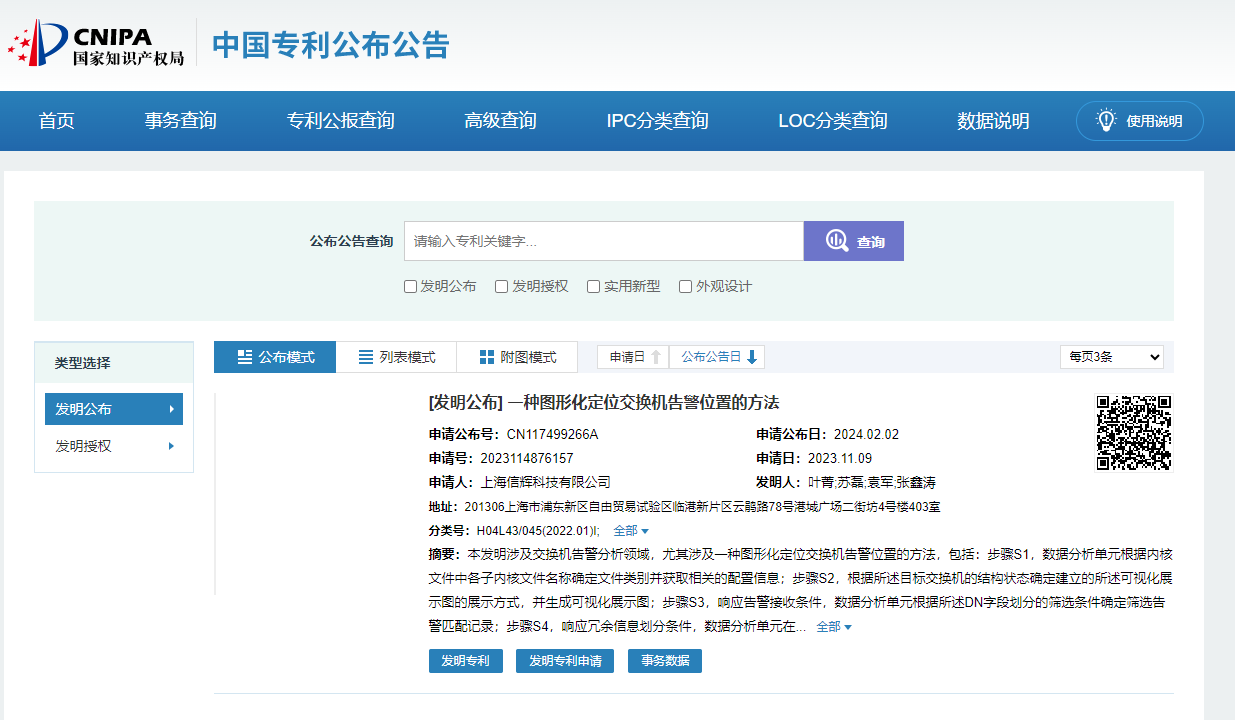Click the 附图模式 grid icon

487,357
